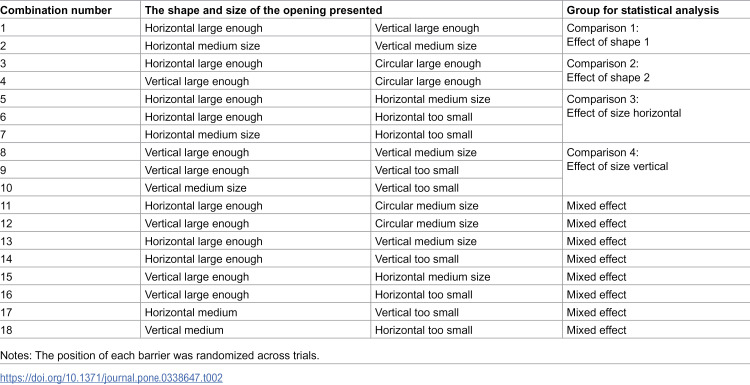The height and width of the screenshot is (385, 750).
Task: Select the Group for statistical analysis header
Action: click(x=643, y=11)
